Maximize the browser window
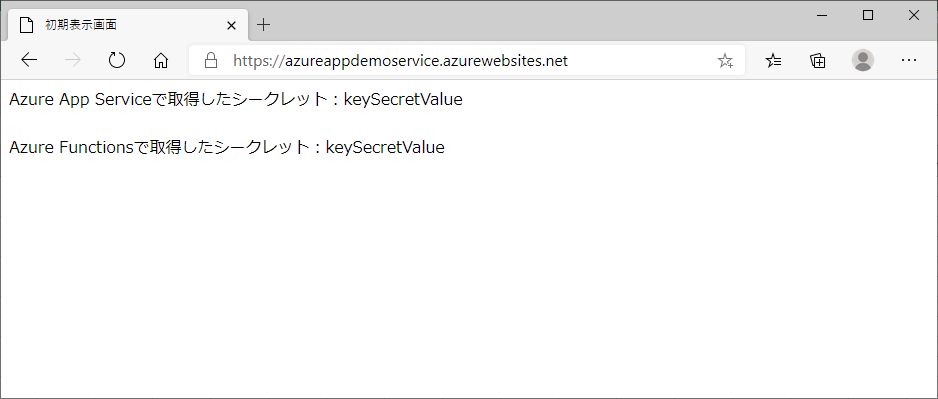This screenshot has width=938, height=399. 868,16
